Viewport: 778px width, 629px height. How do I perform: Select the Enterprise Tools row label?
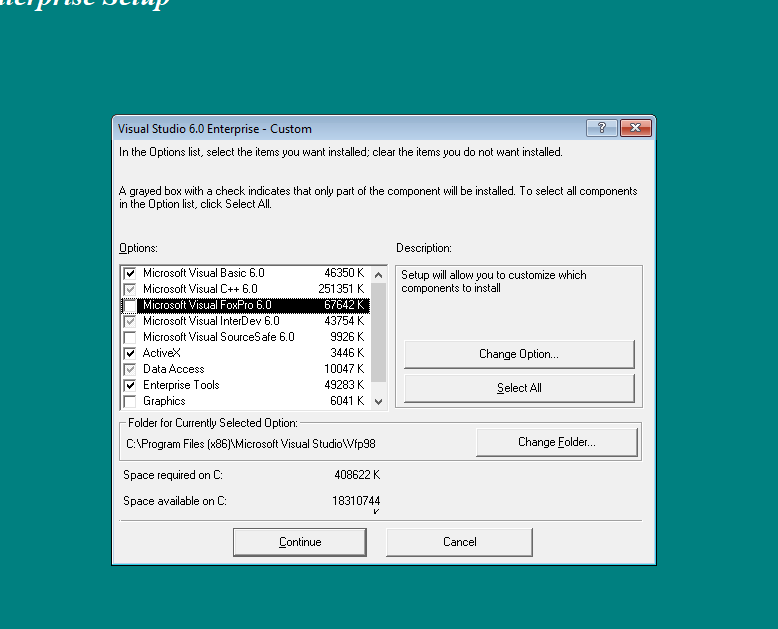click(x=181, y=385)
